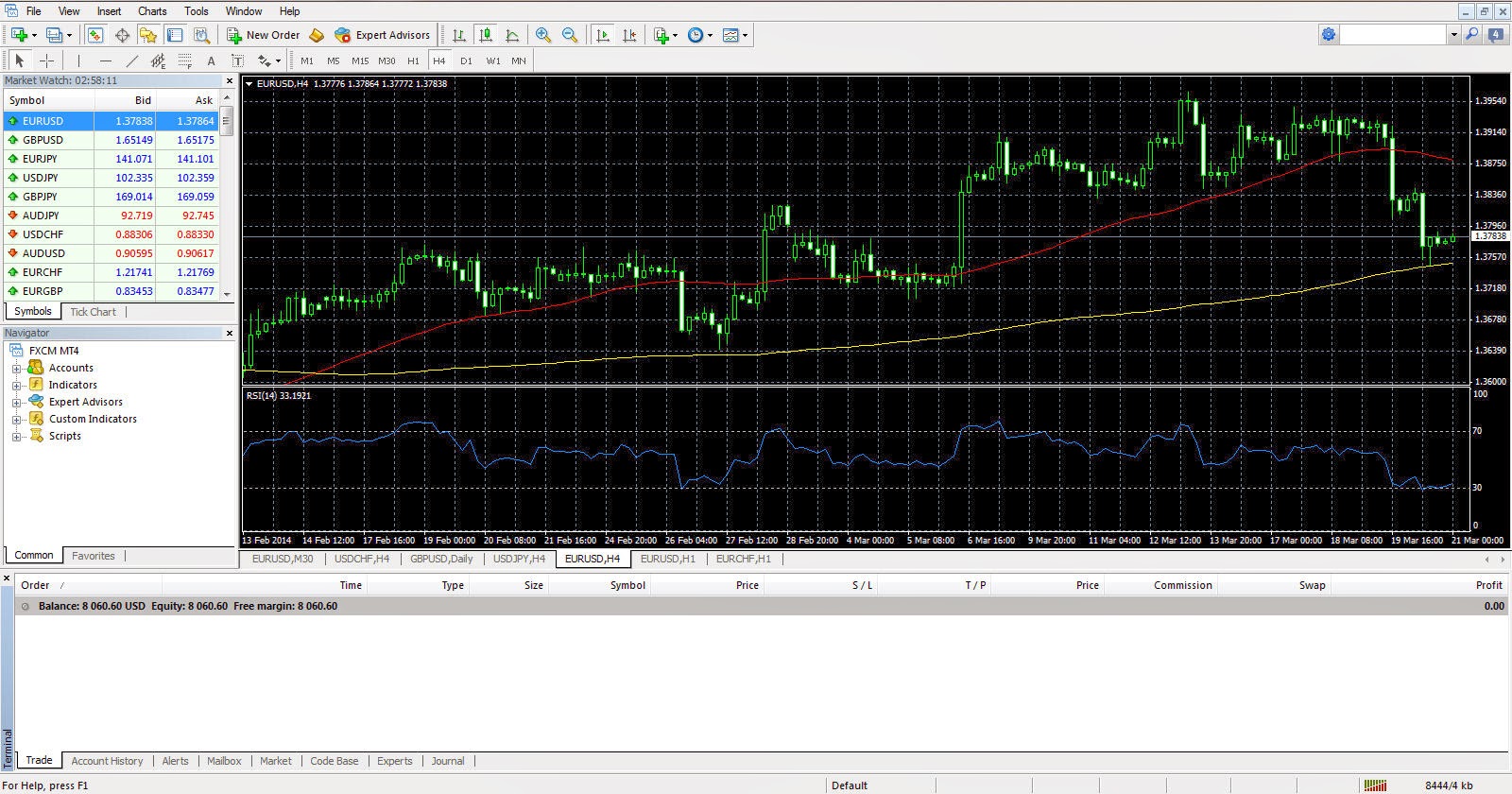The height and width of the screenshot is (794, 1512).
Task: Expand the Accounts tree node
Action: tap(16, 368)
